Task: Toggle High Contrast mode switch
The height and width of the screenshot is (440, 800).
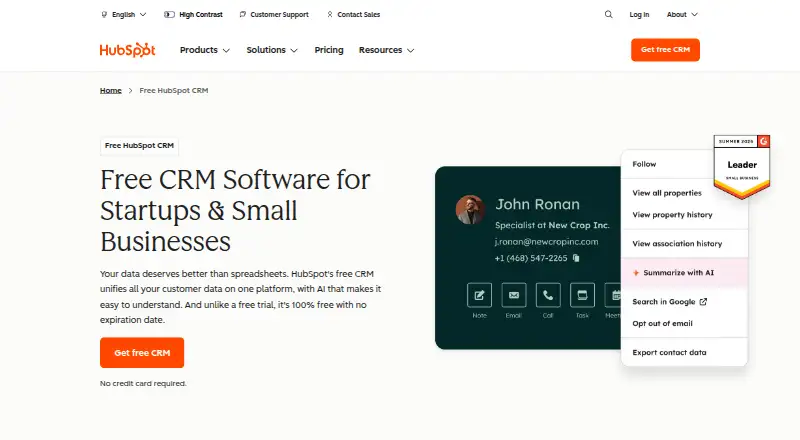Action: pyautogui.click(x=169, y=14)
